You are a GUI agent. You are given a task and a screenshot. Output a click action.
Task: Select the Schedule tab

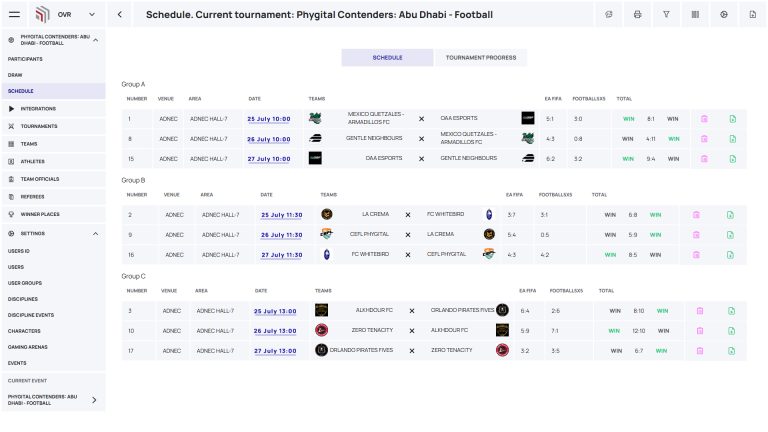tap(387, 57)
